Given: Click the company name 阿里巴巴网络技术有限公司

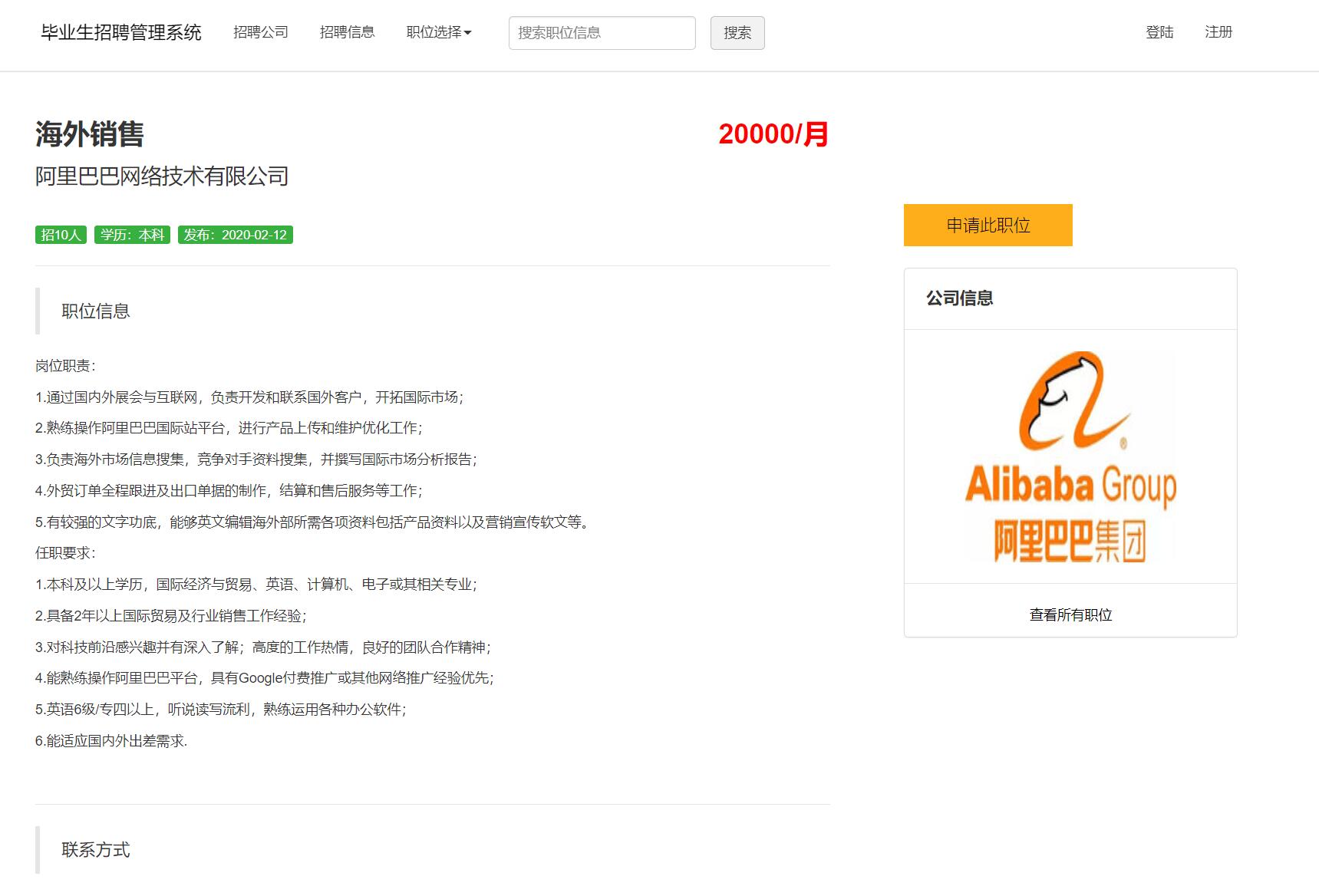Looking at the screenshot, I should click(162, 176).
